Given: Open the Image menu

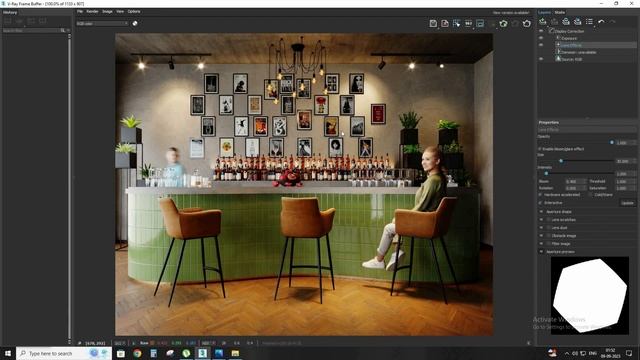Looking at the screenshot, I should (x=107, y=11).
